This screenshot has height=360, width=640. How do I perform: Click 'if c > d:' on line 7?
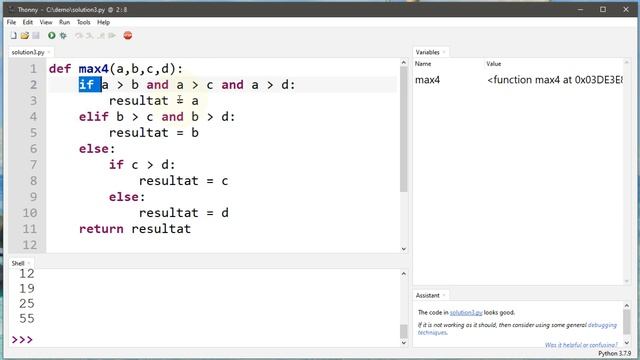tap(142, 164)
